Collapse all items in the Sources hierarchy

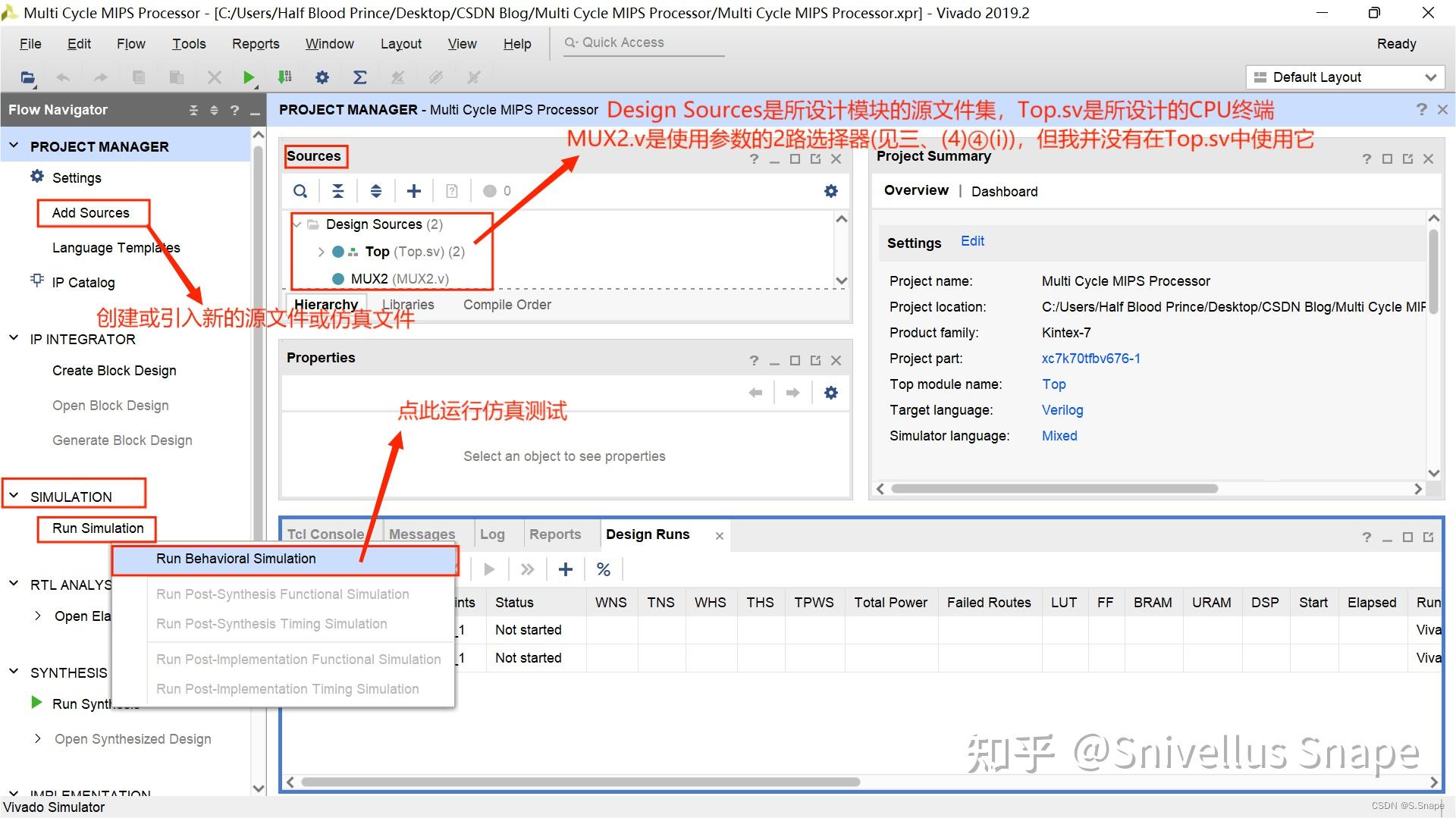pos(338,190)
